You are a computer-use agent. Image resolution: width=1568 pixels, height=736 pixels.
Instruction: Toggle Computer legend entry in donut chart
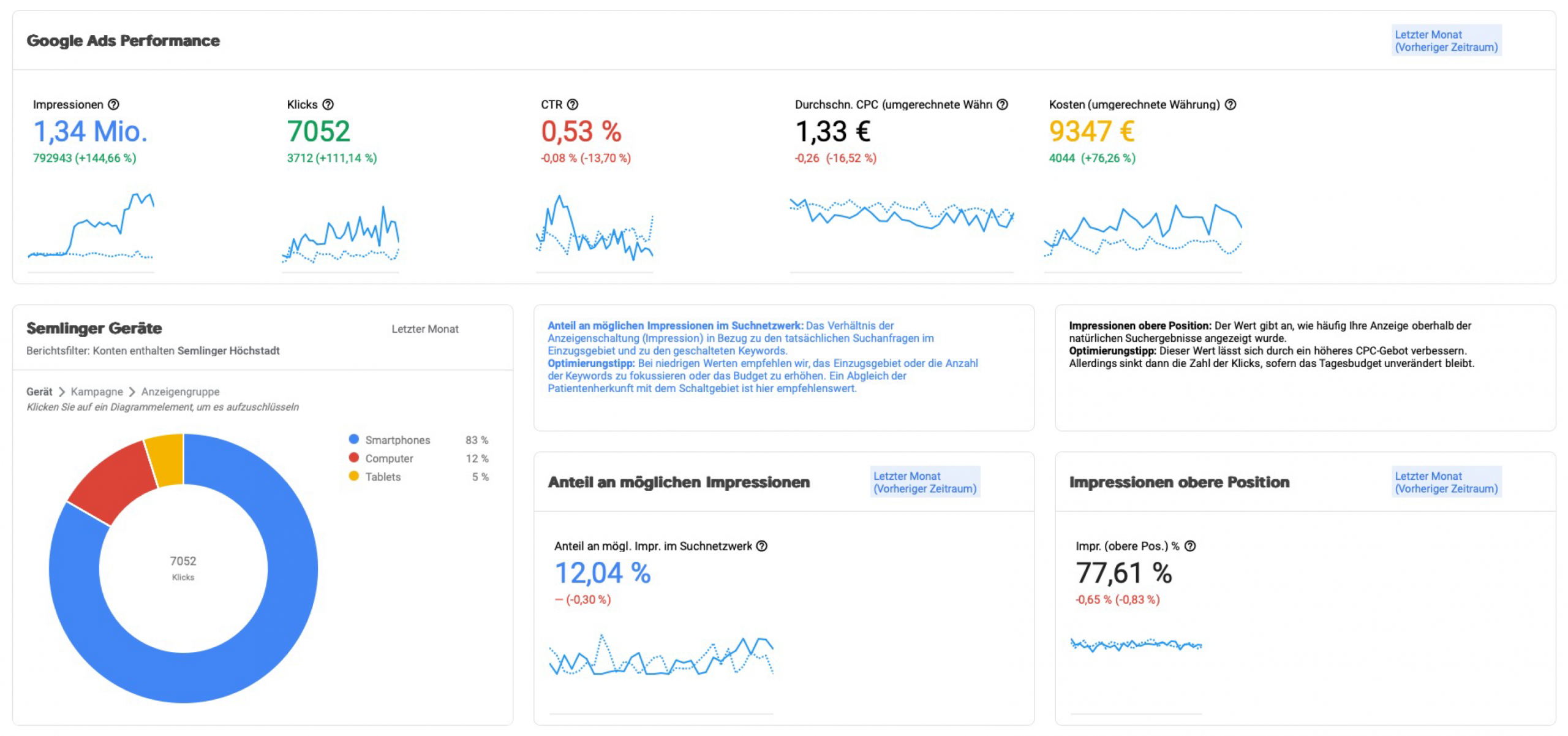388,458
